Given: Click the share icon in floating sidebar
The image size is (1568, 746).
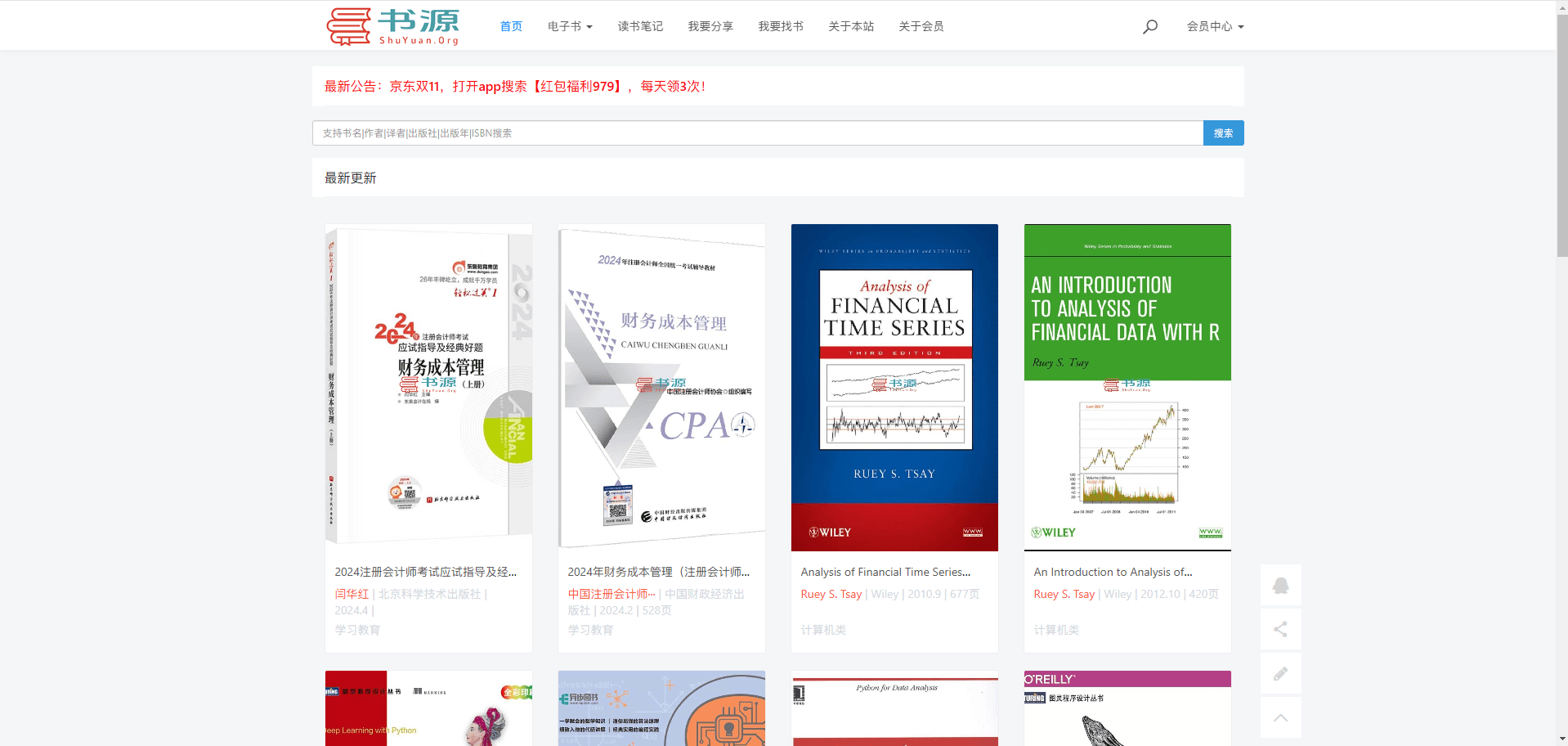Looking at the screenshot, I should 1280,629.
